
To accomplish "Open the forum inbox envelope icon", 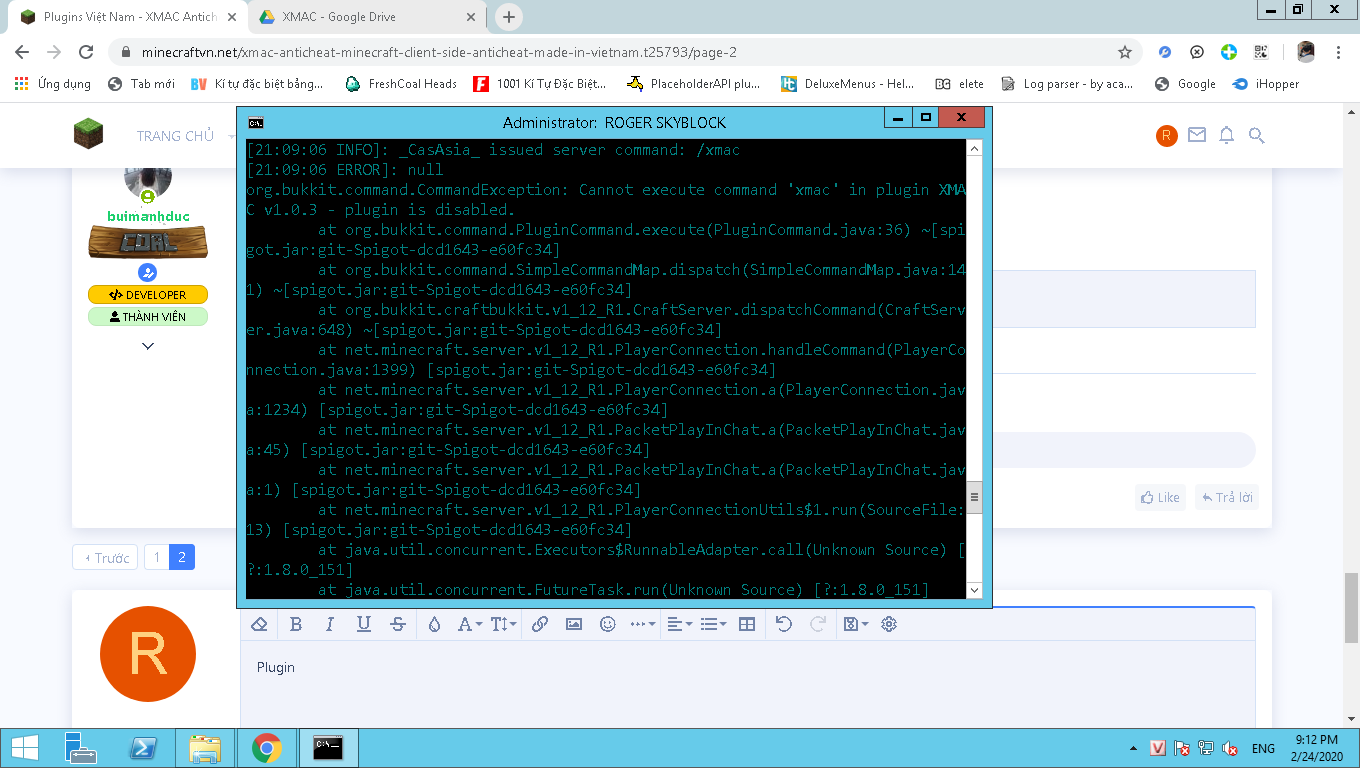I will coord(1196,136).
